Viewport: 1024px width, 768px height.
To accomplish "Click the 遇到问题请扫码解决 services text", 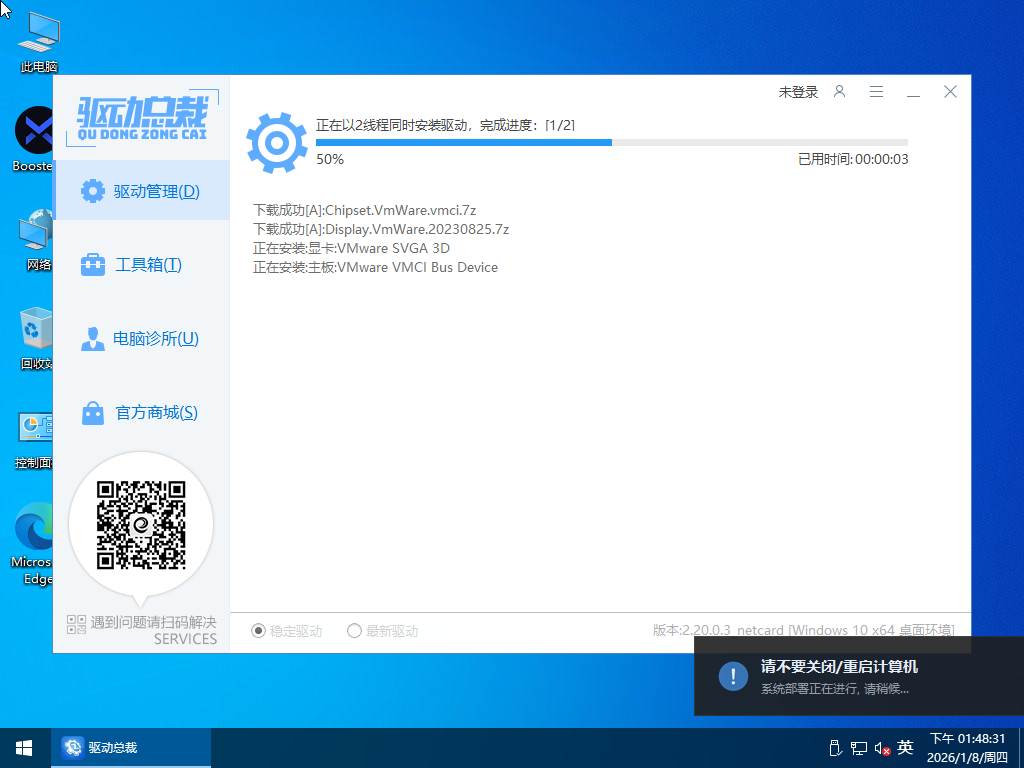I will click(152, 623).
